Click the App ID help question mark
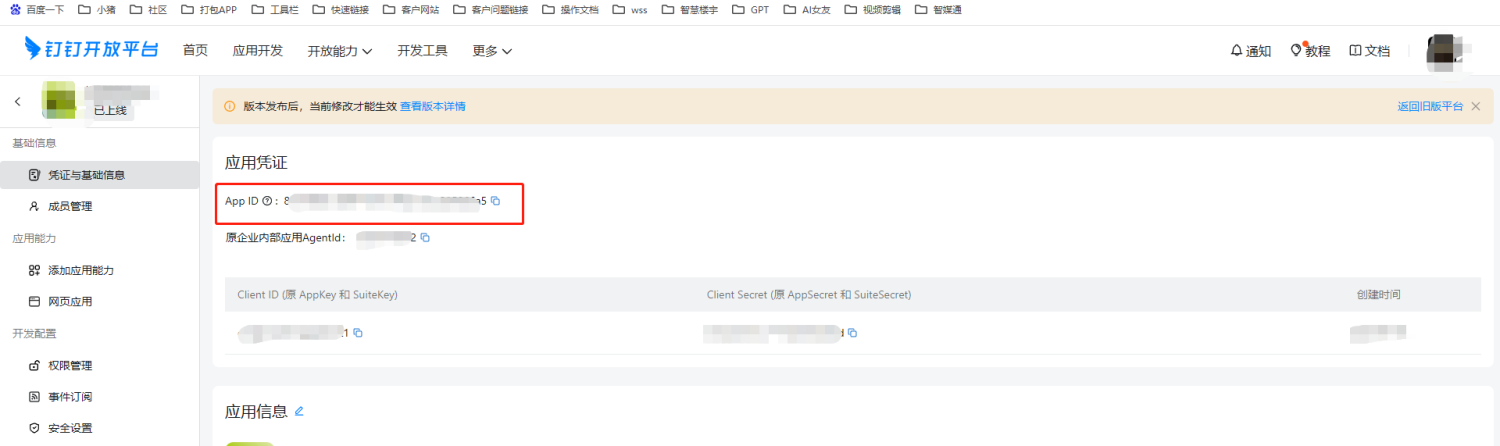The image size is (1500, 446). [x=267, y=201]
